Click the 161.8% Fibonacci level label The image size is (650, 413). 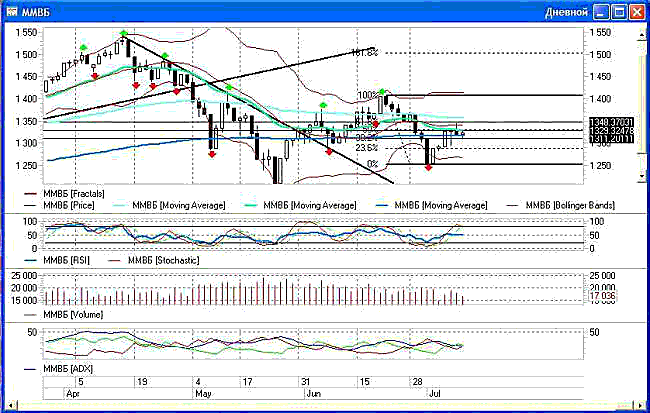[365, 53]
